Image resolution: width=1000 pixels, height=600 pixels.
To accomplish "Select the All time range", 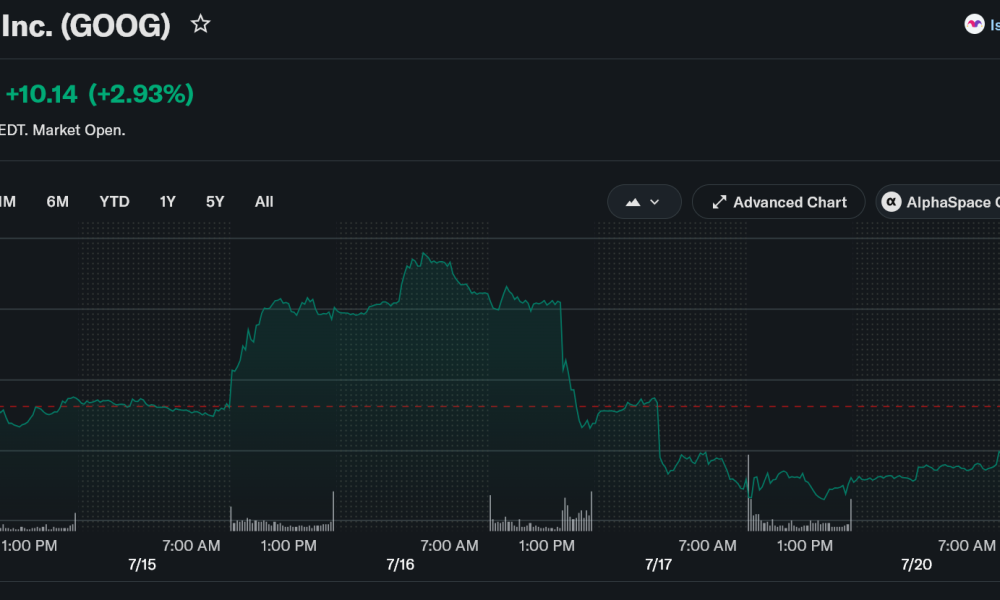I will coord(264,202).
